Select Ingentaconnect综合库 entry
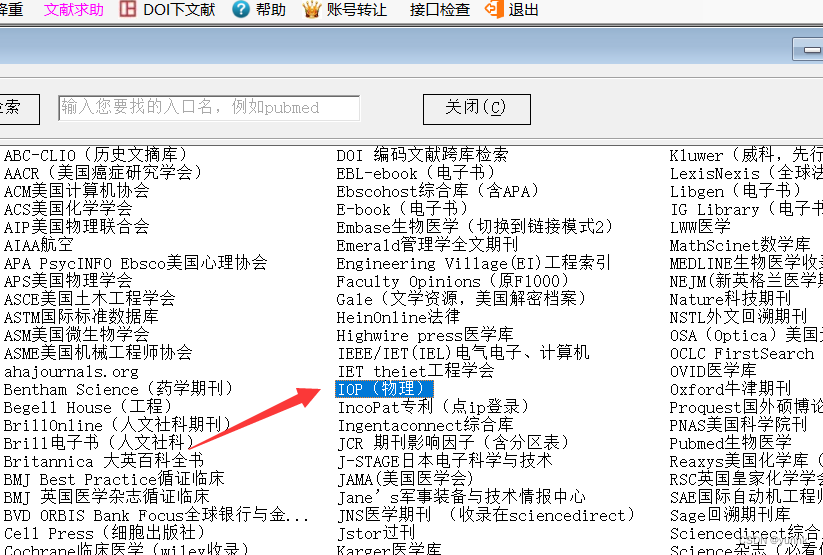The image size is (823, 555). point(425,425)
